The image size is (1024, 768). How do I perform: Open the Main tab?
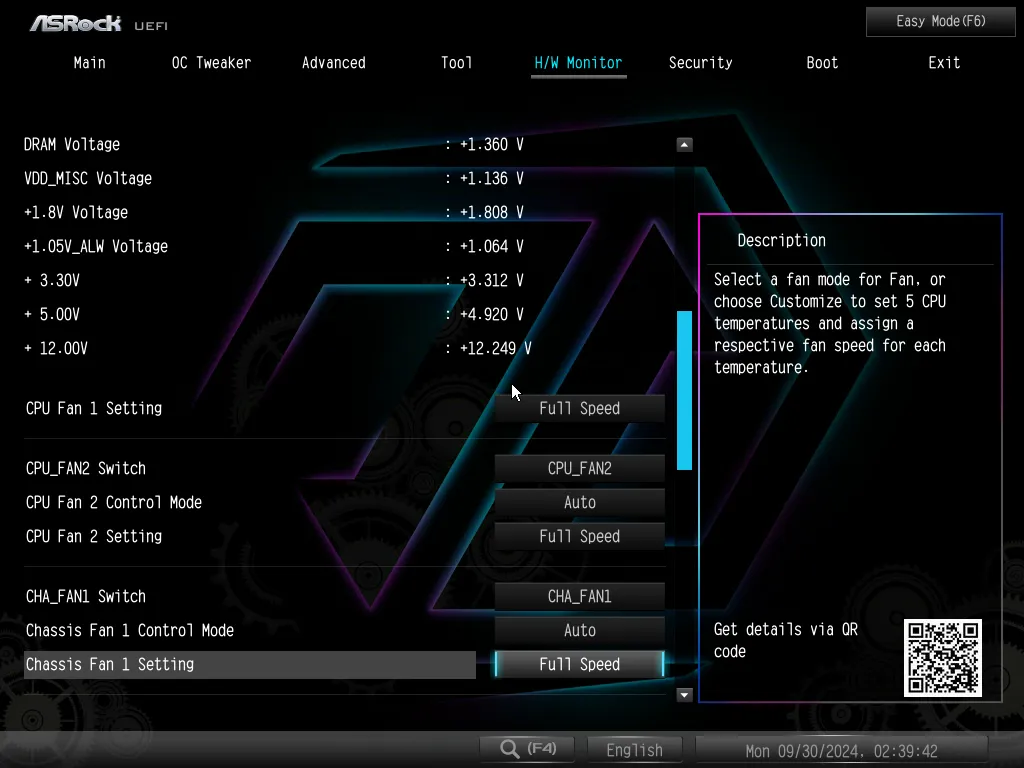[89, 63]
